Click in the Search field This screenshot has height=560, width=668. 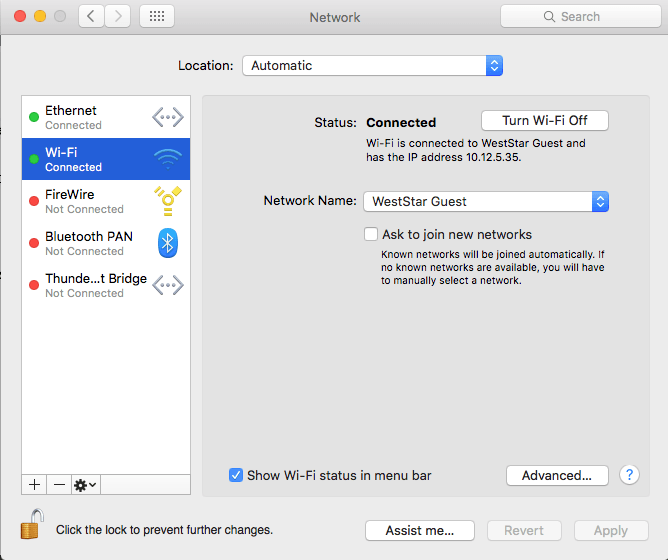click(x=580, y=16)
